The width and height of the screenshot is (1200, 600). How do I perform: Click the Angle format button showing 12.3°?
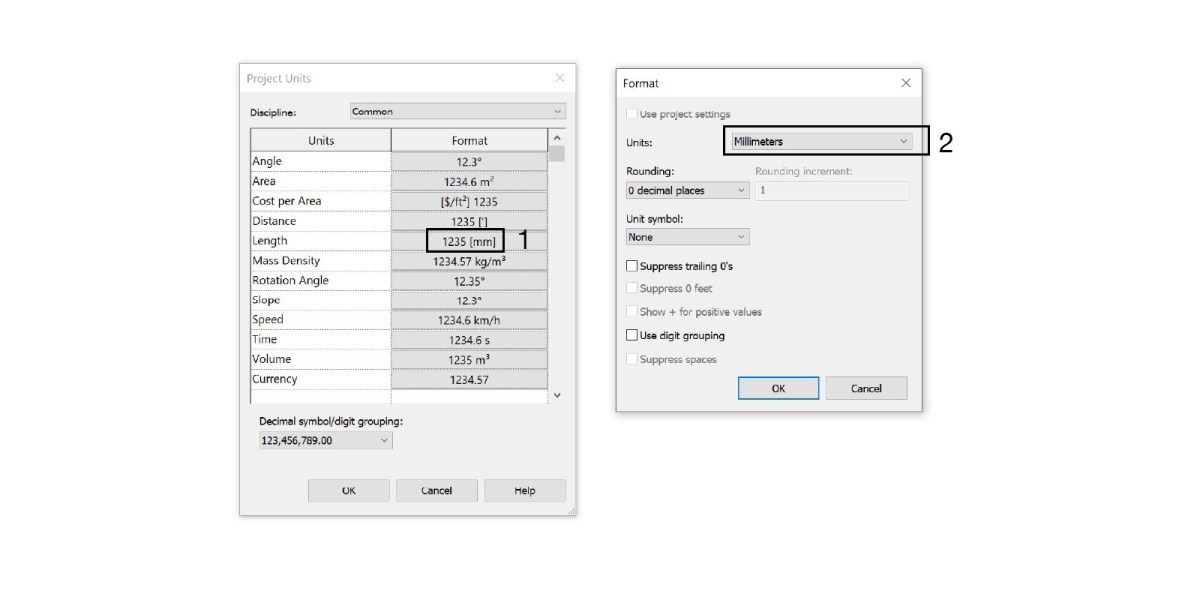tap(469, 160)
